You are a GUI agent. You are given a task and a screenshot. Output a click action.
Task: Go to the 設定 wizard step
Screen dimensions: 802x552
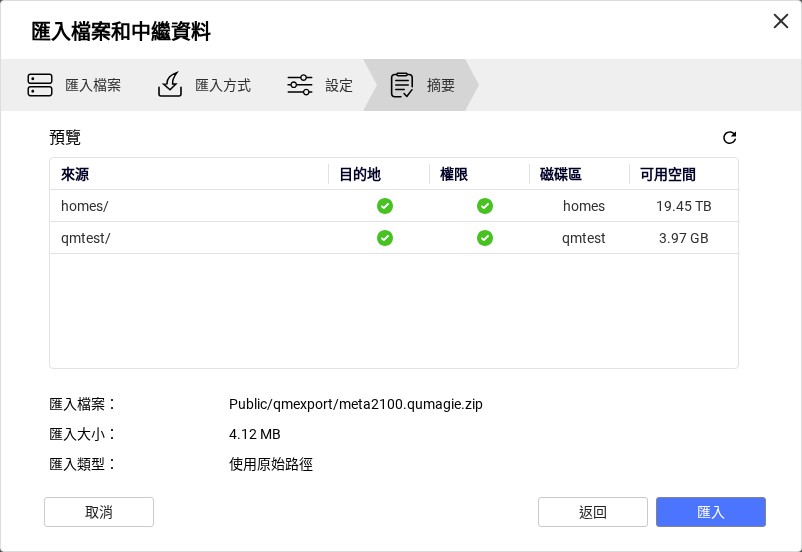(x=320, y=85)
